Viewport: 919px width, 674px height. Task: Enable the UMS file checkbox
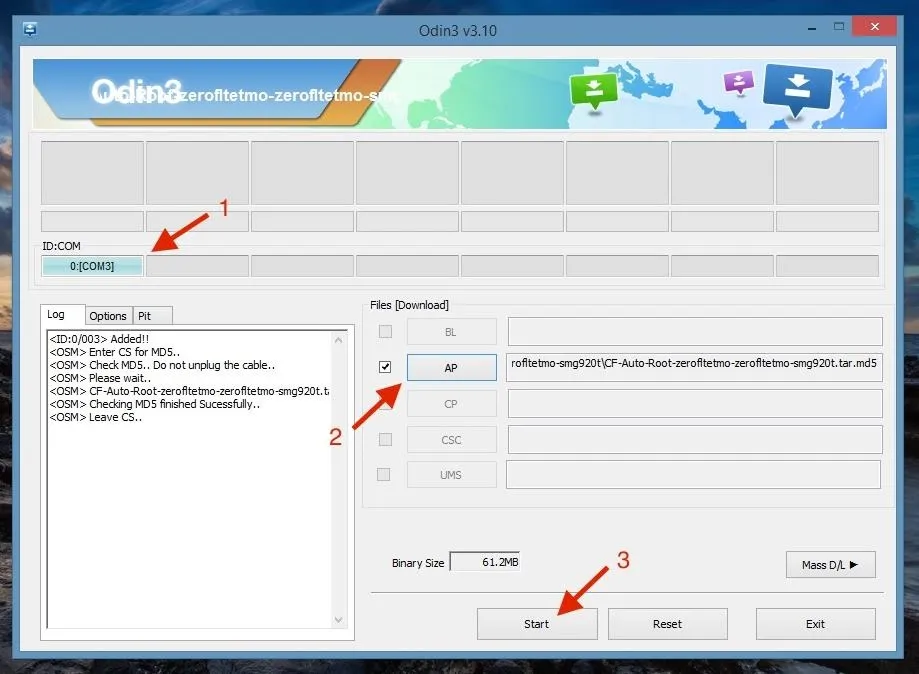(383, 474)
